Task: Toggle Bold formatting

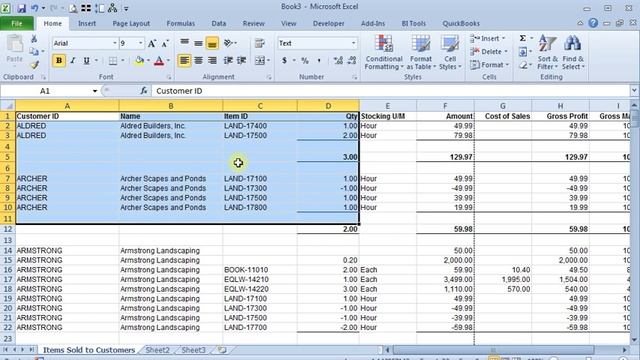Action: (59, 61)
